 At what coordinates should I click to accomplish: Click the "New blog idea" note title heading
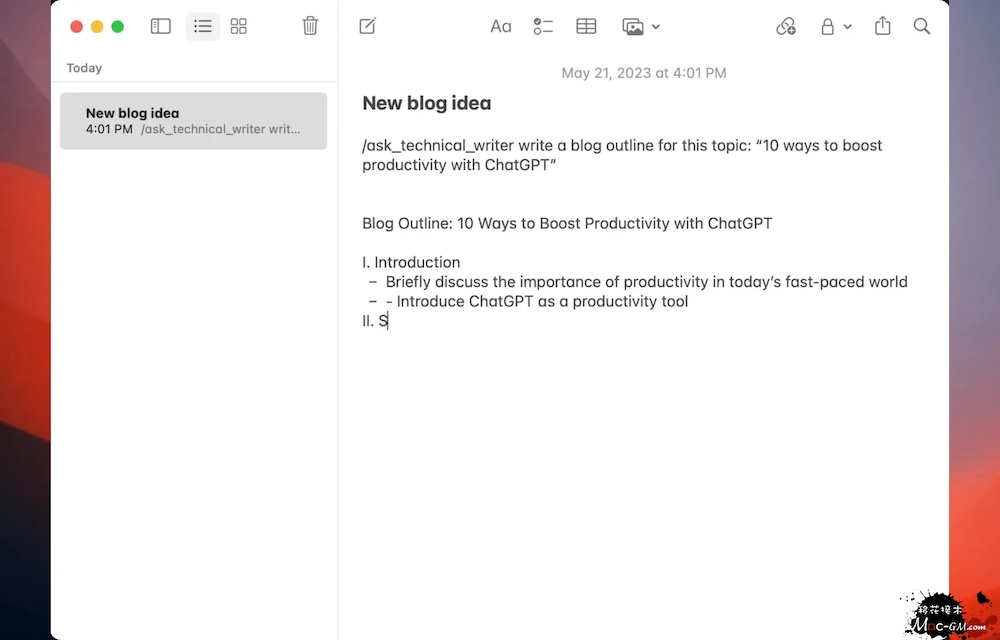(427, 103)
